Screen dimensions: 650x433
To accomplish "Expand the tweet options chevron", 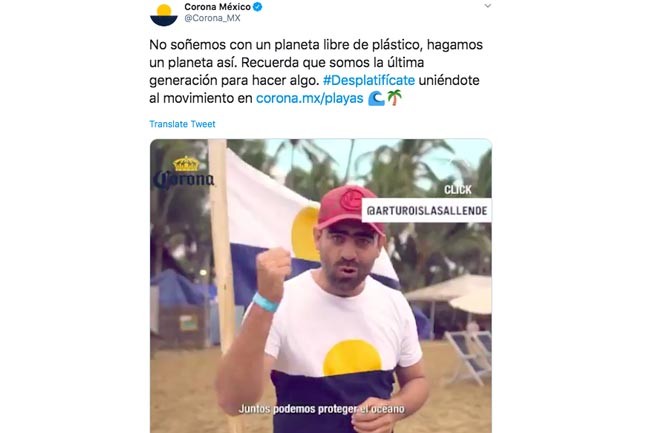I will tap(488, 6).
